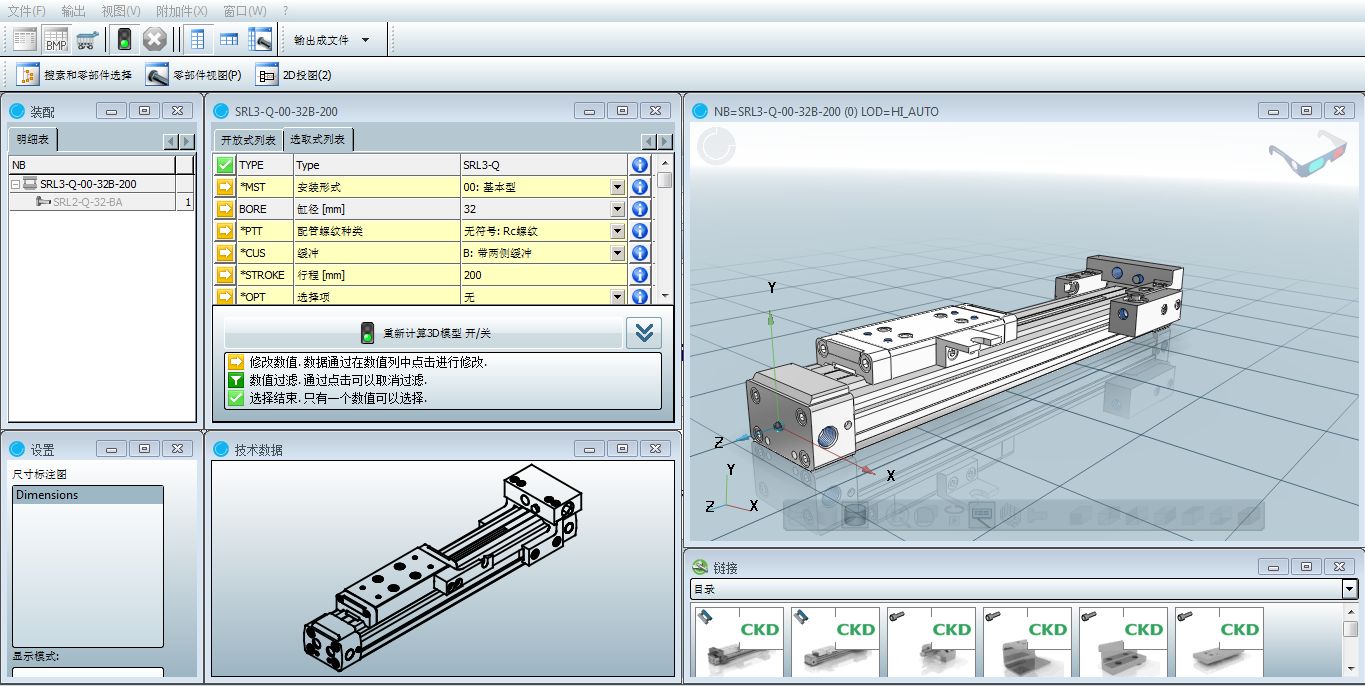
Task: Switch to the 开放式列表 tab
Action: [x=248, y=140]
